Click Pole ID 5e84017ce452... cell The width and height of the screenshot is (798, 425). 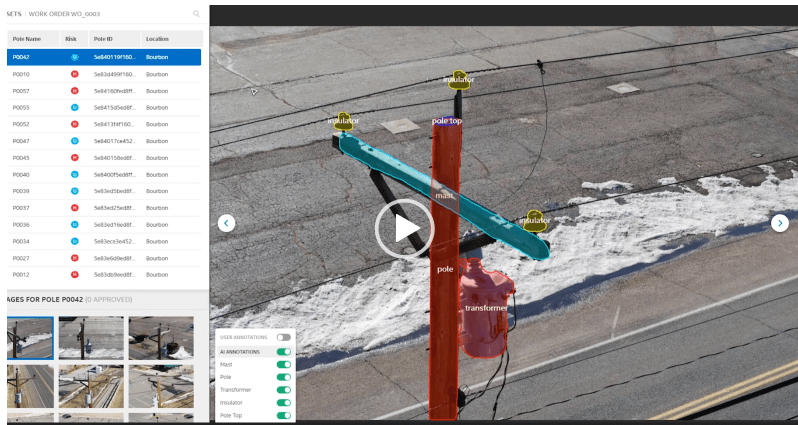(115, 141)
